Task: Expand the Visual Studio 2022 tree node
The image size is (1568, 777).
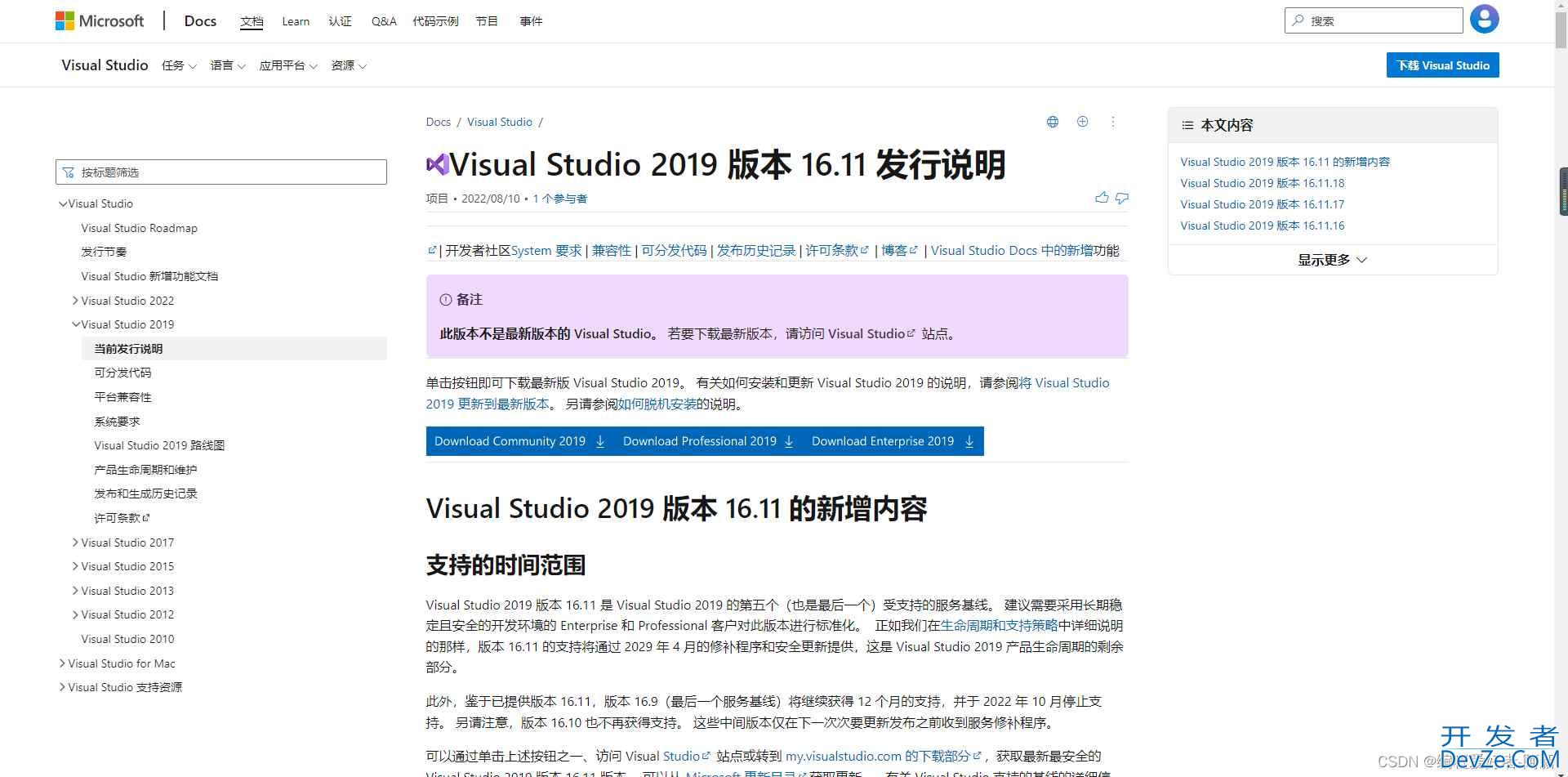Action: [x=75, y=301]
